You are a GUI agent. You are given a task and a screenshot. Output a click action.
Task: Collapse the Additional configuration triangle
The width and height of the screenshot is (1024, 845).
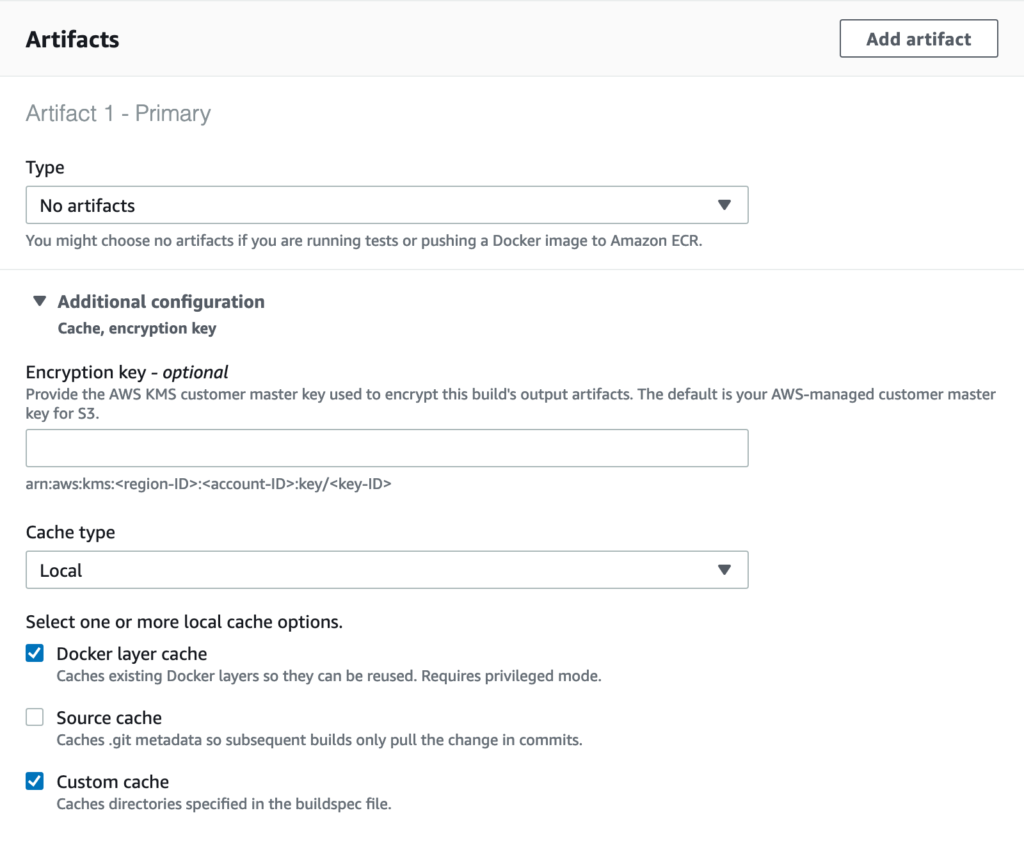point(40,301)
